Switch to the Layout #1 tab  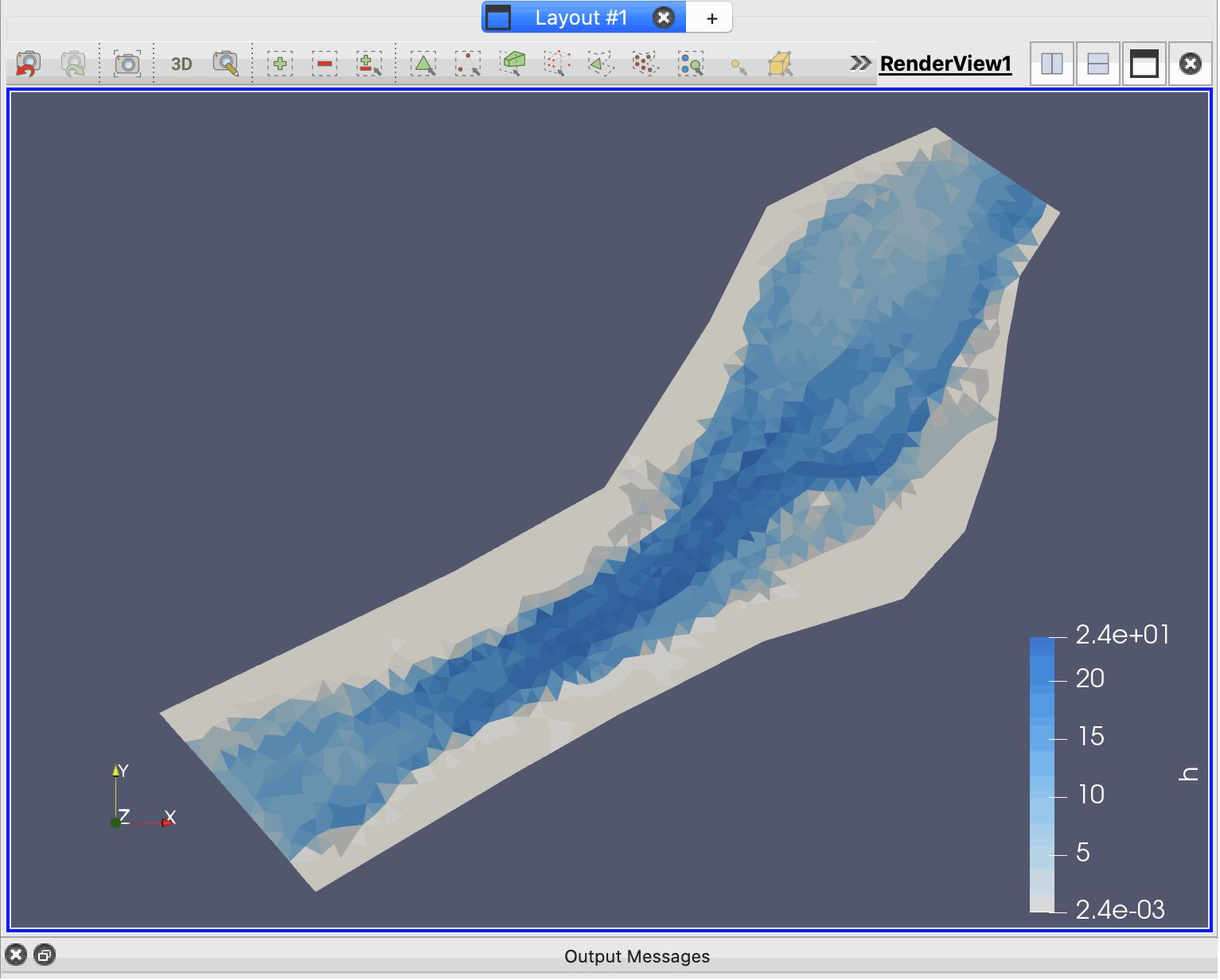pyautogui.click(x=581, y=17)
